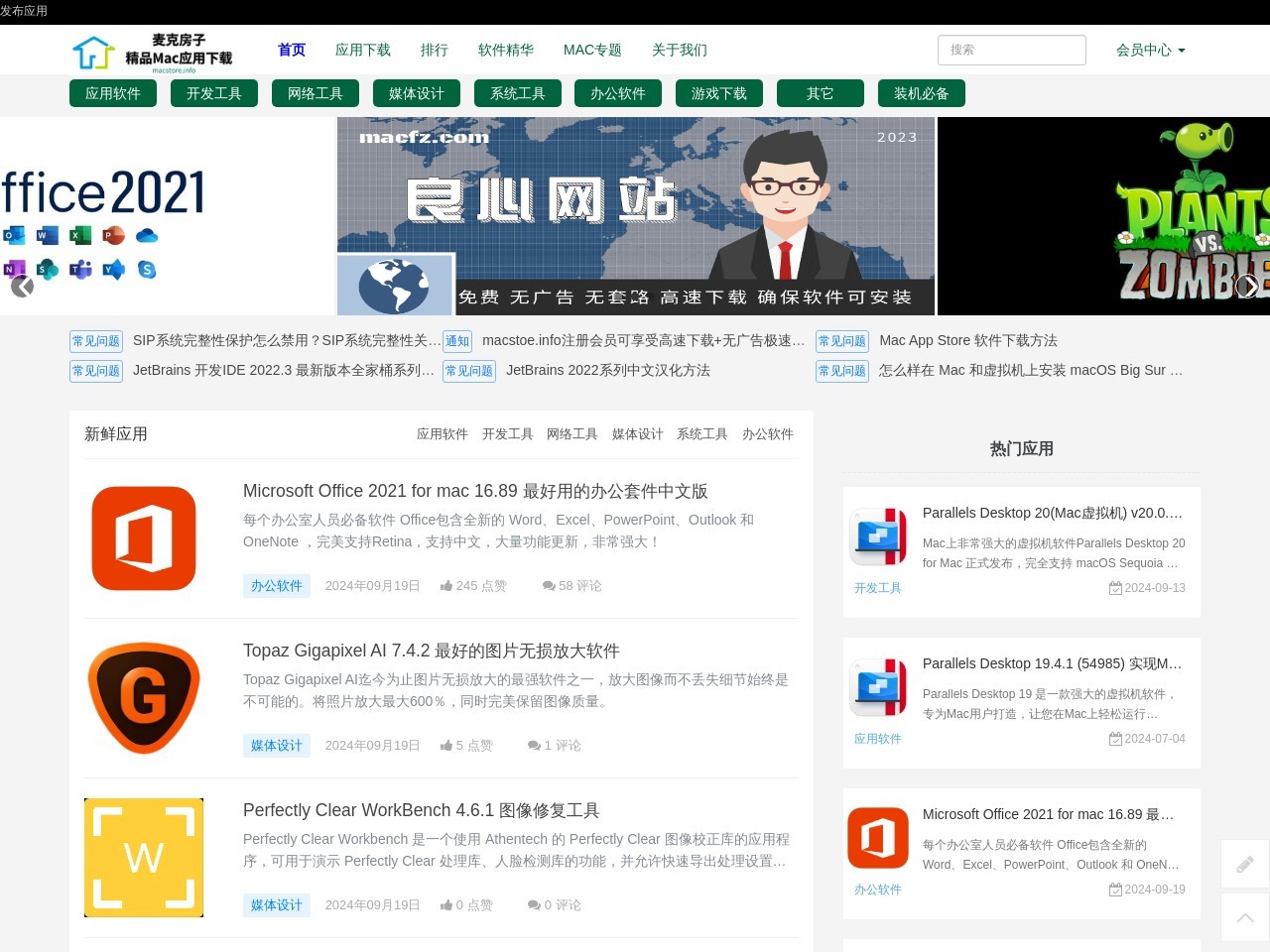Open 发布应用 link in top bar
The width and height of the screenshot is (1270, 952).
pos(24,11)
